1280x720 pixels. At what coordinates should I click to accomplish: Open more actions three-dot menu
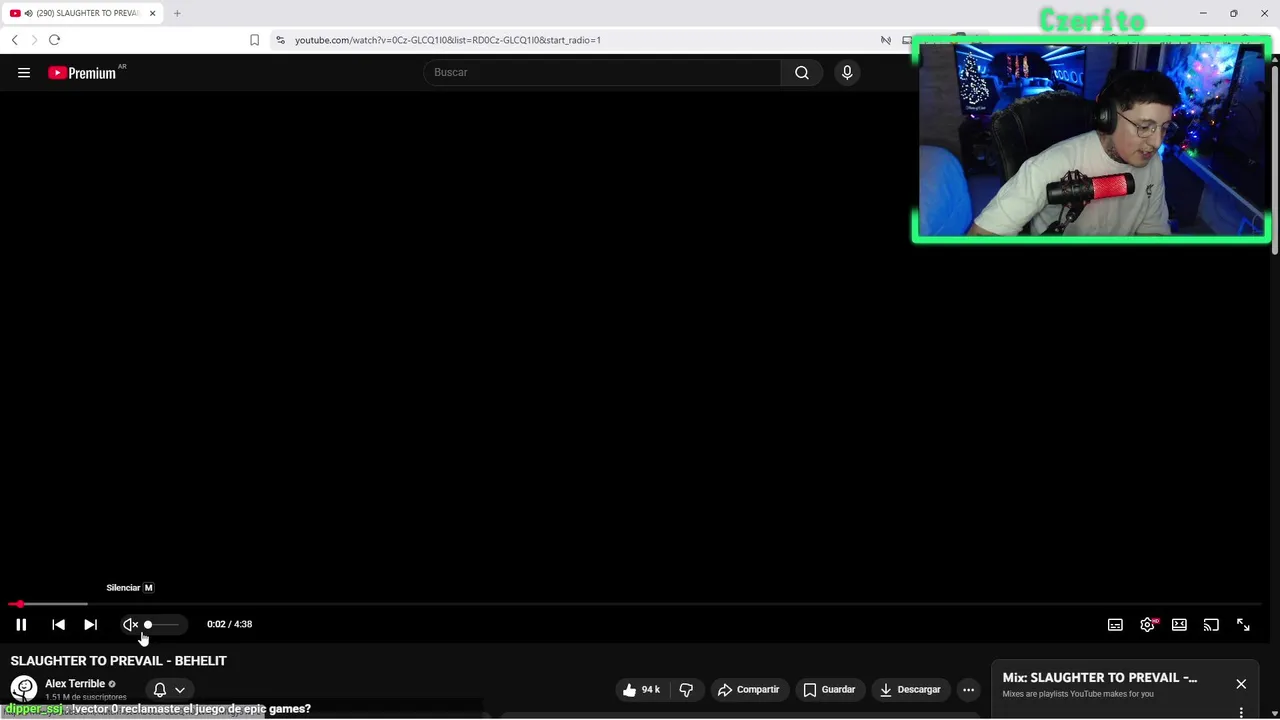(x=968, y=689)
